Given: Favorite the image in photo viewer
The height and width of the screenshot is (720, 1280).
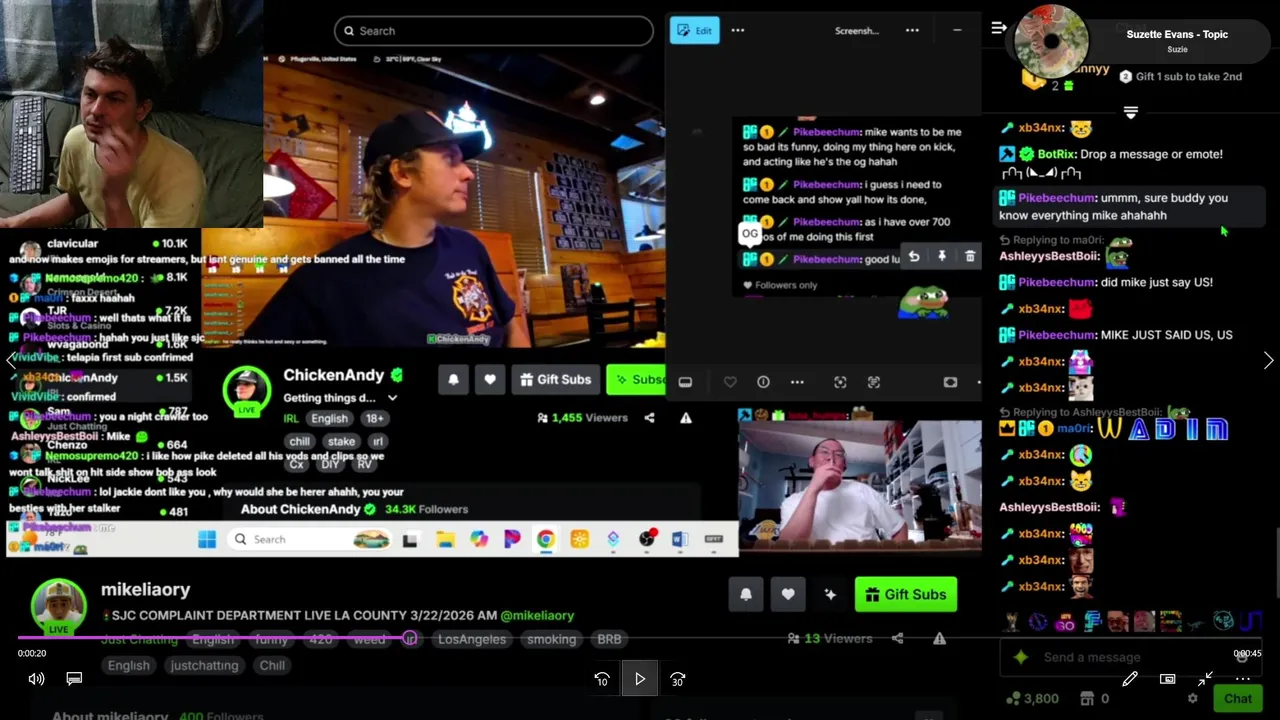Looking at the screenshot, I should tap(730, 382).
